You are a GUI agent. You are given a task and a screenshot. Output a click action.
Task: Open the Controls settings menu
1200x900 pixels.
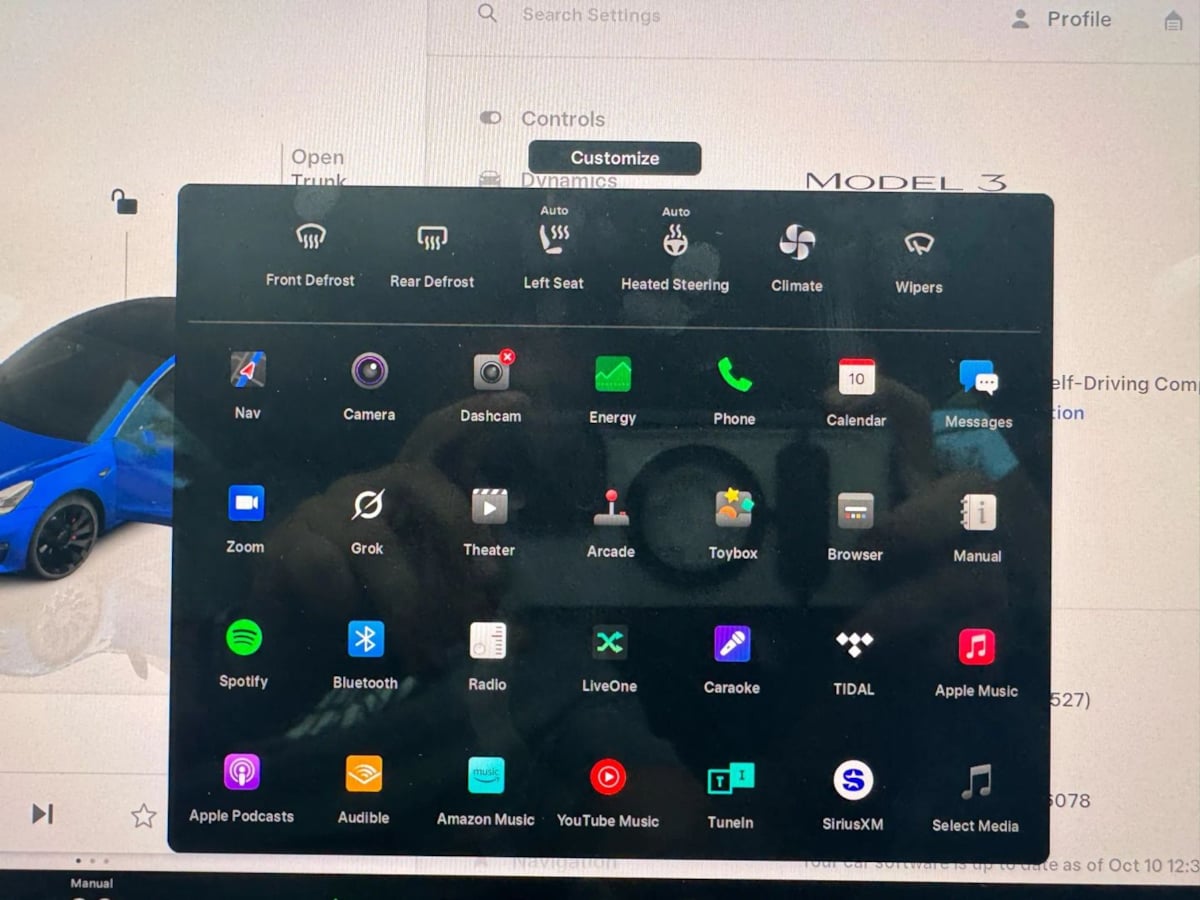(562, 119)
